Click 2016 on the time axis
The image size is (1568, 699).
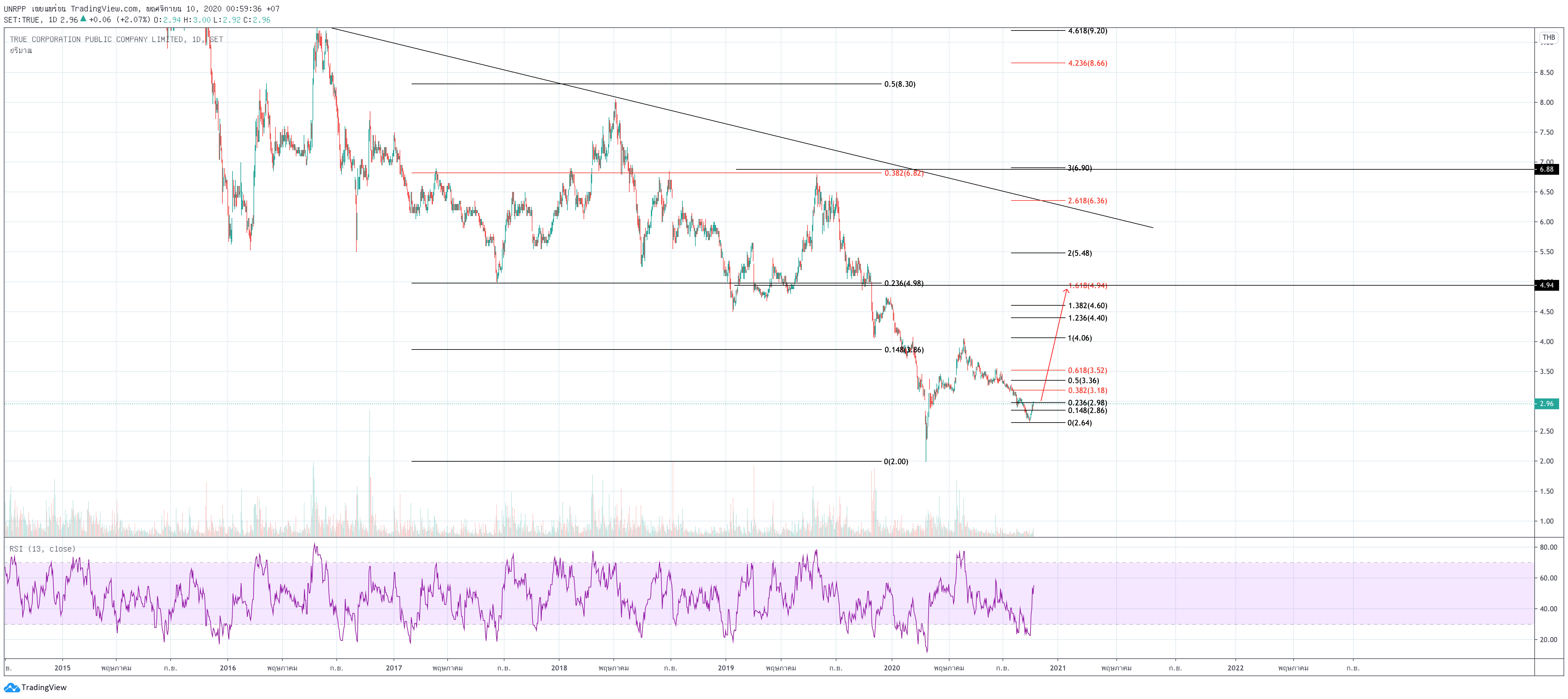click(228, 668)
